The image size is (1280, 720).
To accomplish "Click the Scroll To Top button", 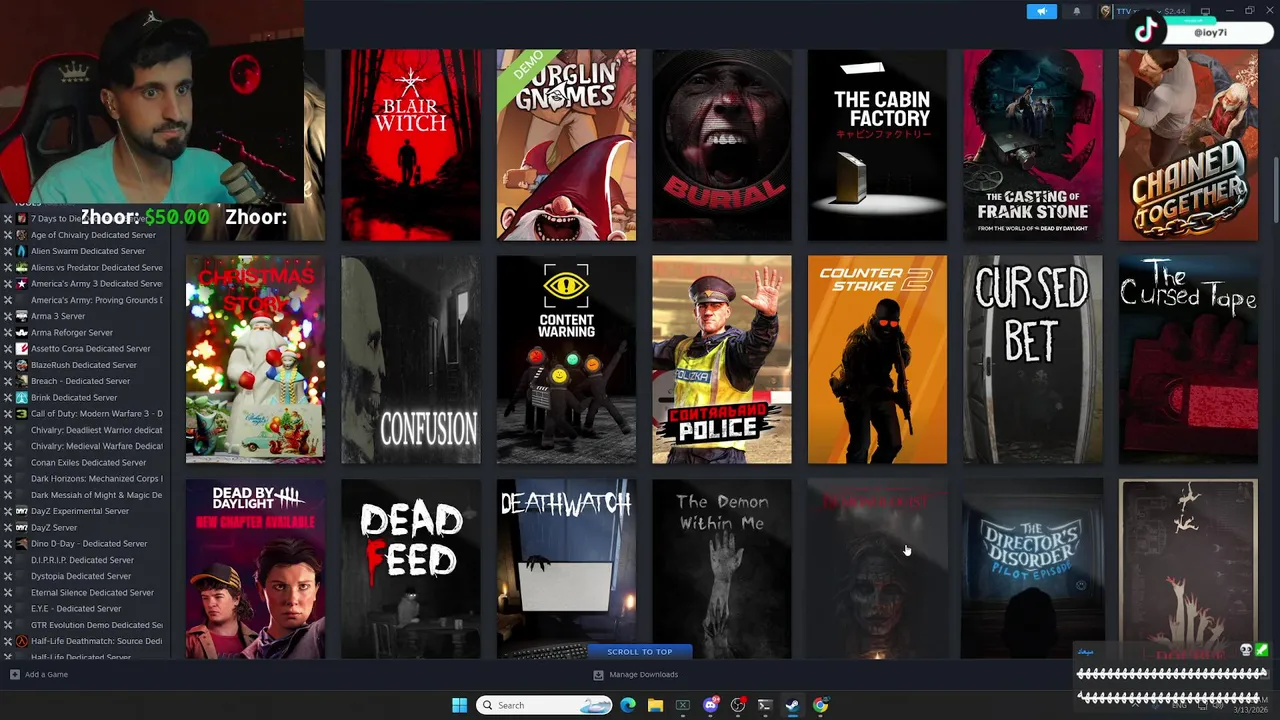I will [x=640, y=652].
